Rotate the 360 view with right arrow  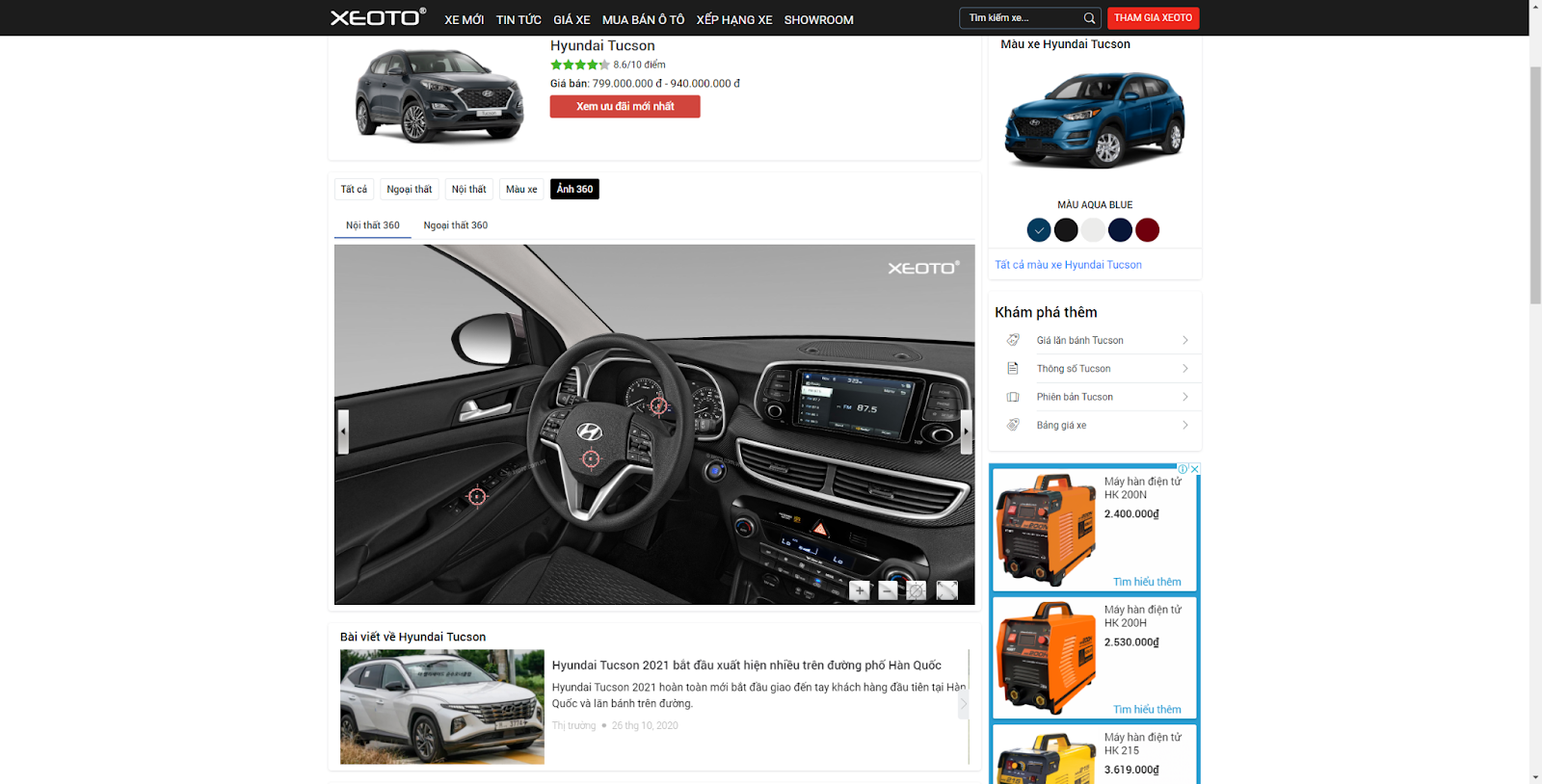pyautogui.click(x=967, y=431)
